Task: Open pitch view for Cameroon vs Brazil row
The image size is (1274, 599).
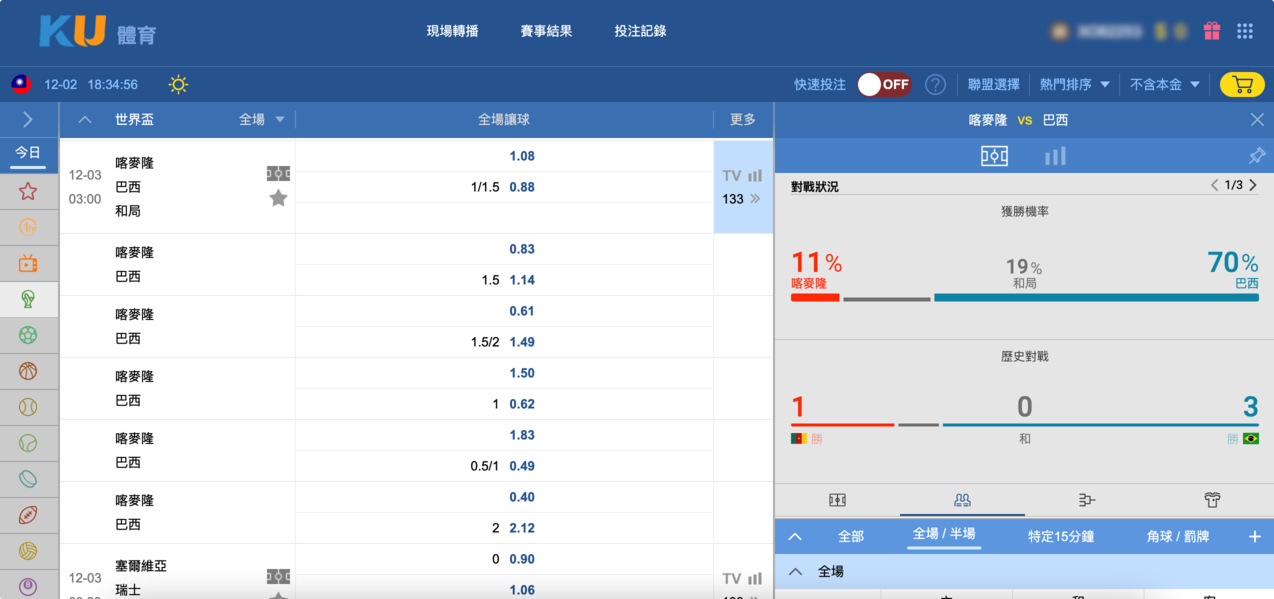Action: (x=278, y=173)
